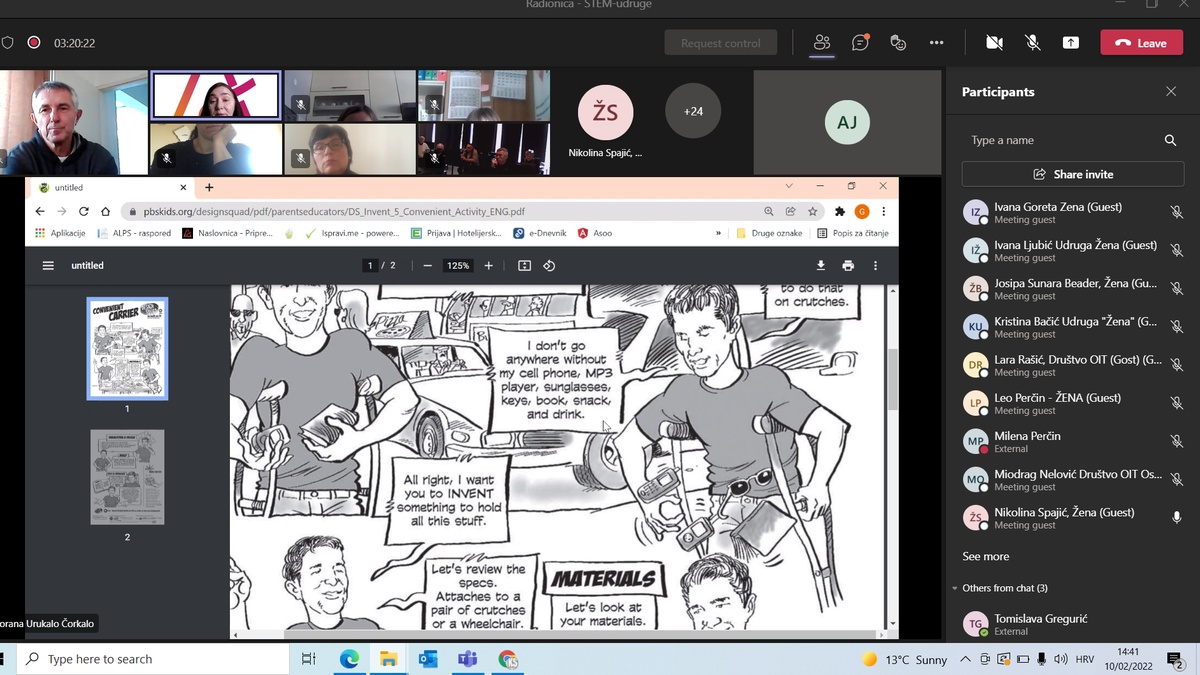Open Chrome's three-dot menu
This screenshot has width=1200, height=675.
[x=883, y=211]
